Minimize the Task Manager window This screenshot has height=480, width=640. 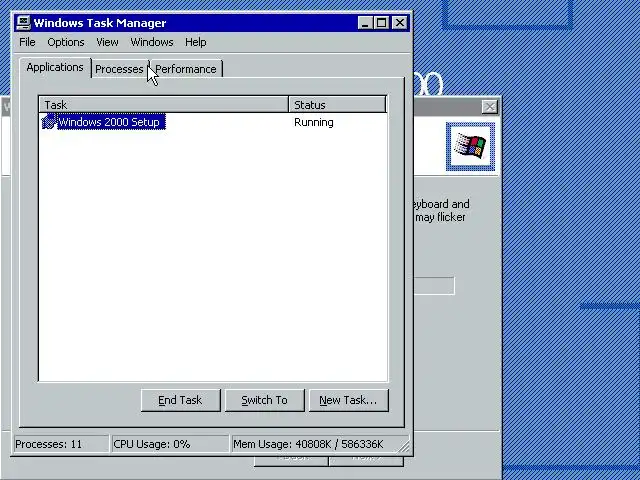(365, 22)
